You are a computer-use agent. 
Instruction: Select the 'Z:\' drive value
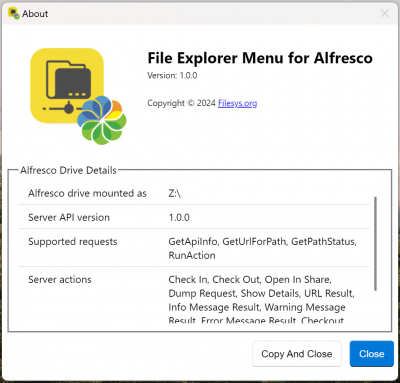[174, 193]
